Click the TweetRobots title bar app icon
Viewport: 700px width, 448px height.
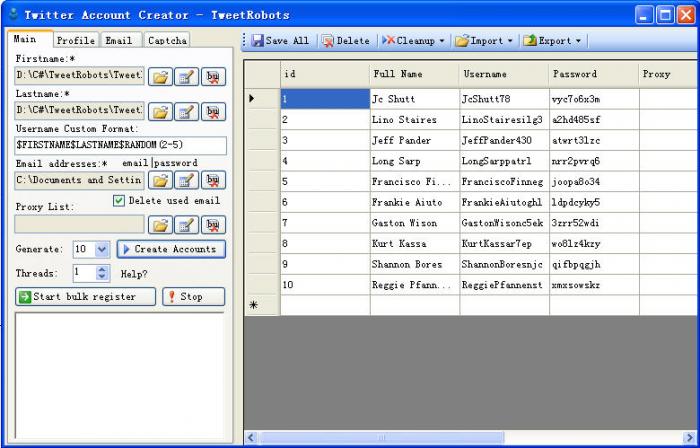[14, 14]
